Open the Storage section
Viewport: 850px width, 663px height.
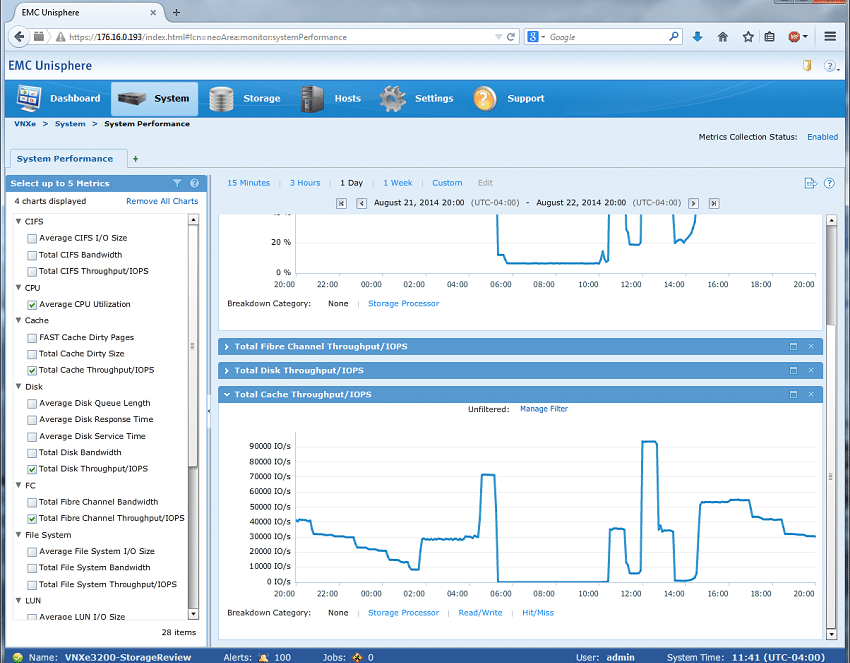click(245, 99)
